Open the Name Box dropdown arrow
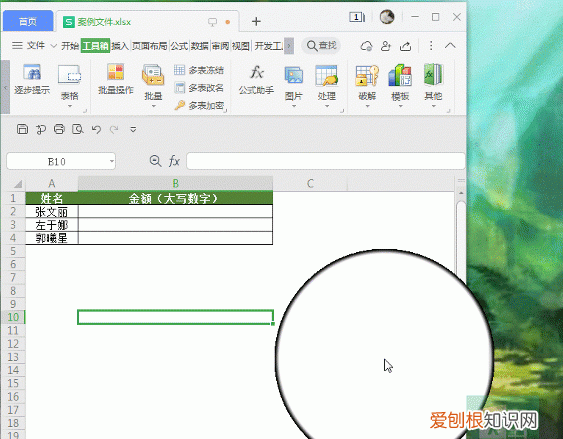 (112, 161)
